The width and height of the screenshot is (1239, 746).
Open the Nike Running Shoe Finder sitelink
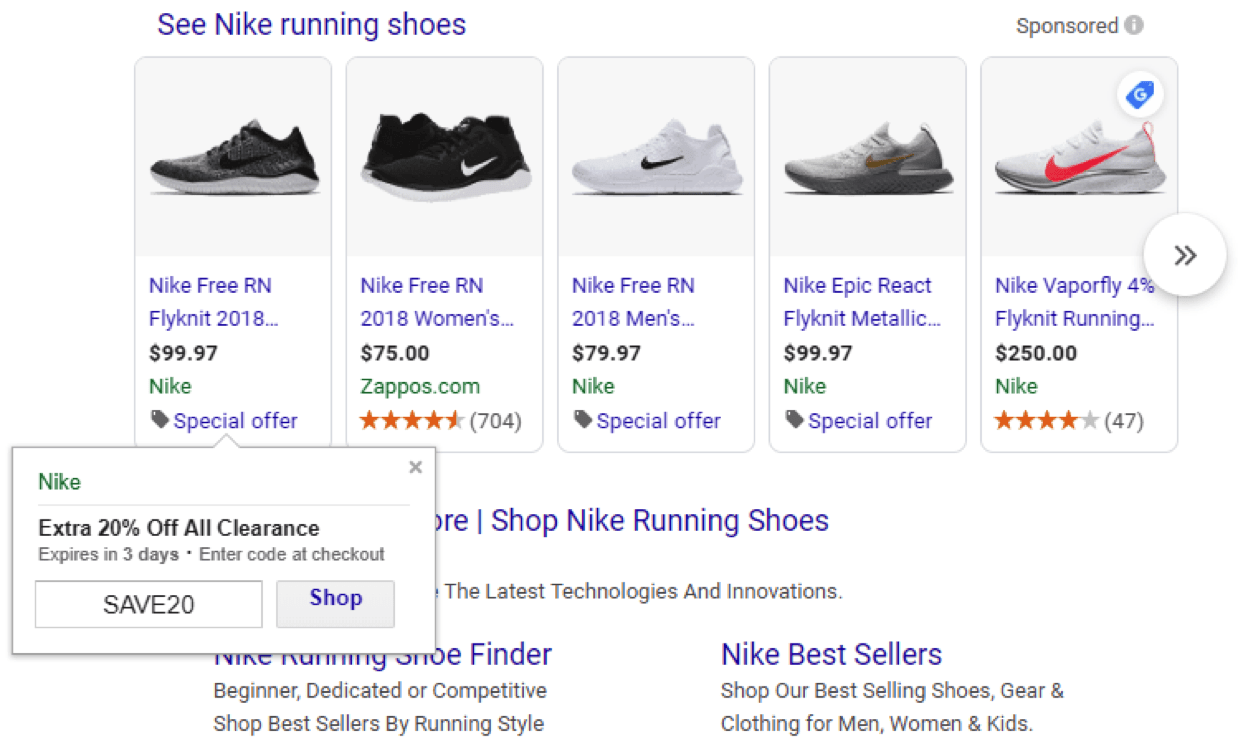383,655
